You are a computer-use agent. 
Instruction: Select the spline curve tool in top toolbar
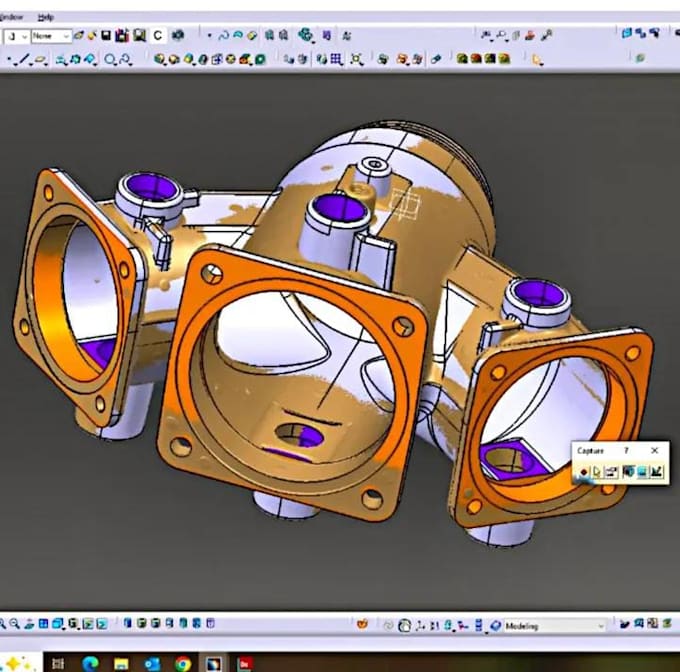click(224, 36)
